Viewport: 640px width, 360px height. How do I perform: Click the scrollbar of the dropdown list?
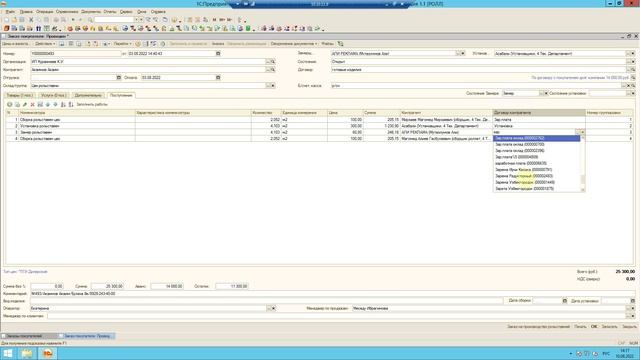point(583,164)
